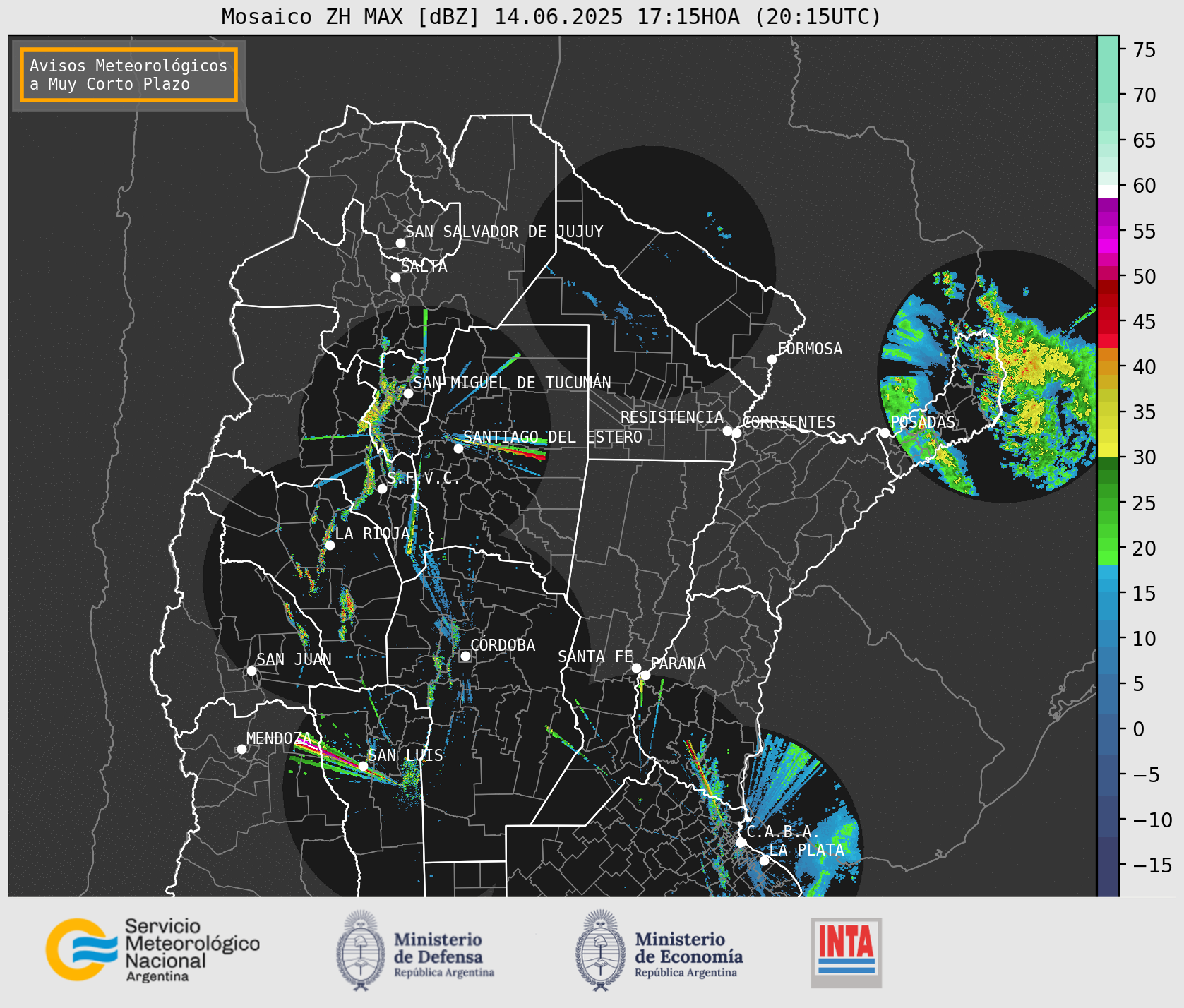Click the S.F.V.C. city marker
The width and height of the screenshot is (1184, 1008).
[382, 488]
